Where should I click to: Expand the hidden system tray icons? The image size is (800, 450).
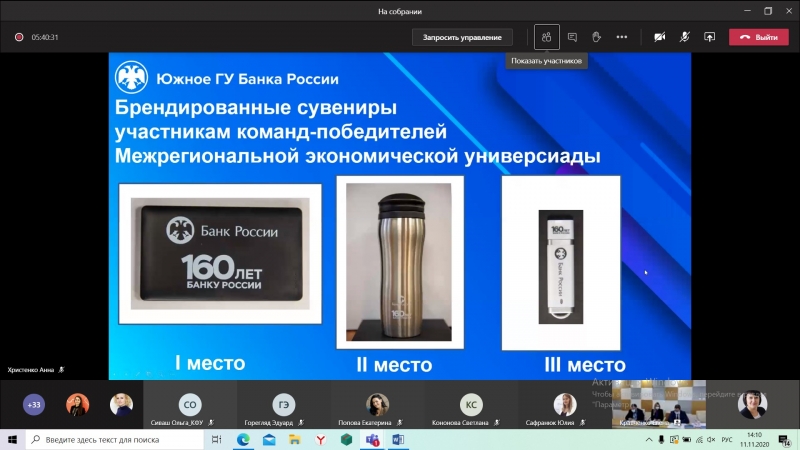pyautogui.click(x=648, y=439)
